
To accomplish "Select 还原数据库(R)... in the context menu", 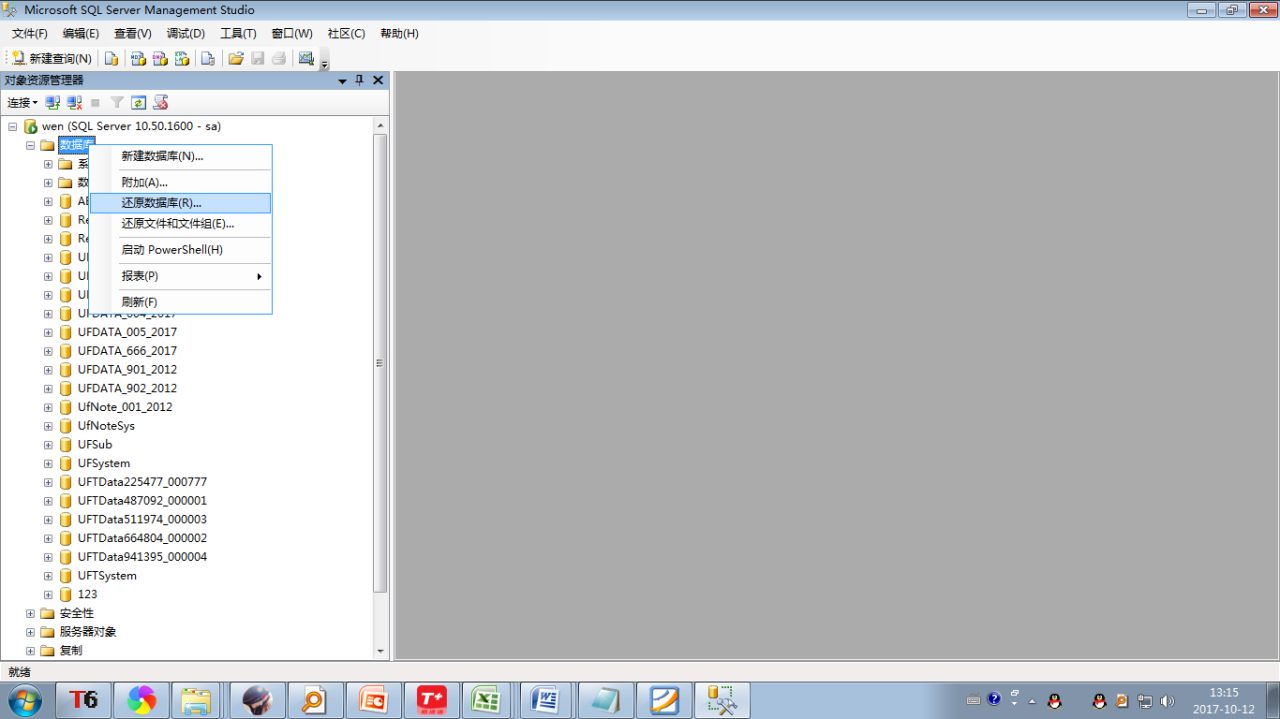I will pyautogui.click(x=180, y=203).
